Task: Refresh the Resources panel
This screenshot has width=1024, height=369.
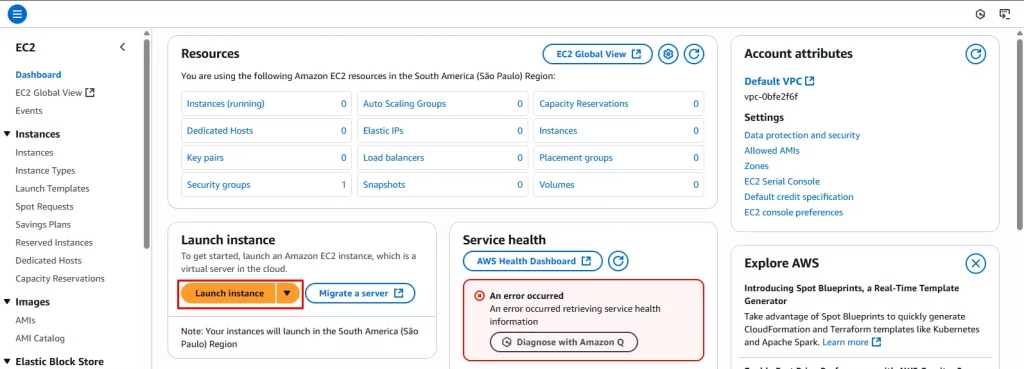Action: coord(694,54)
